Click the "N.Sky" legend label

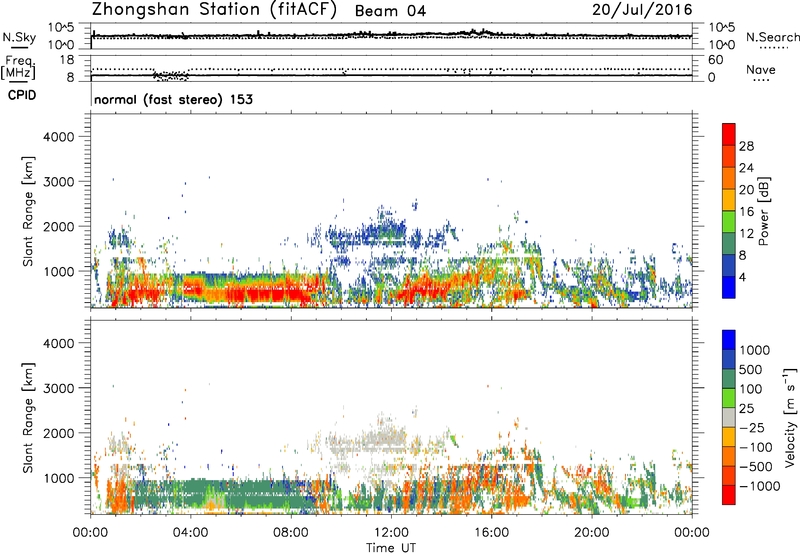coord(19,37)
